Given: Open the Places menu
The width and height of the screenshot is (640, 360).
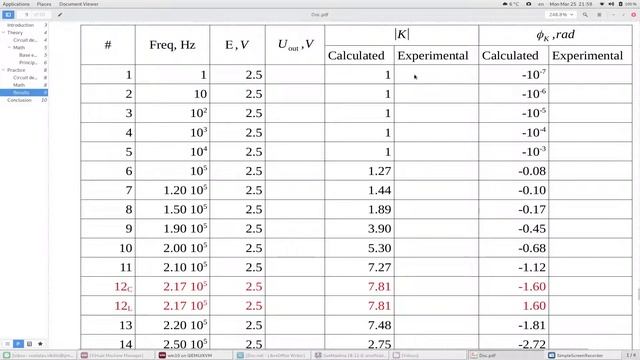Looking at the screenshot, I should (44, 4).
